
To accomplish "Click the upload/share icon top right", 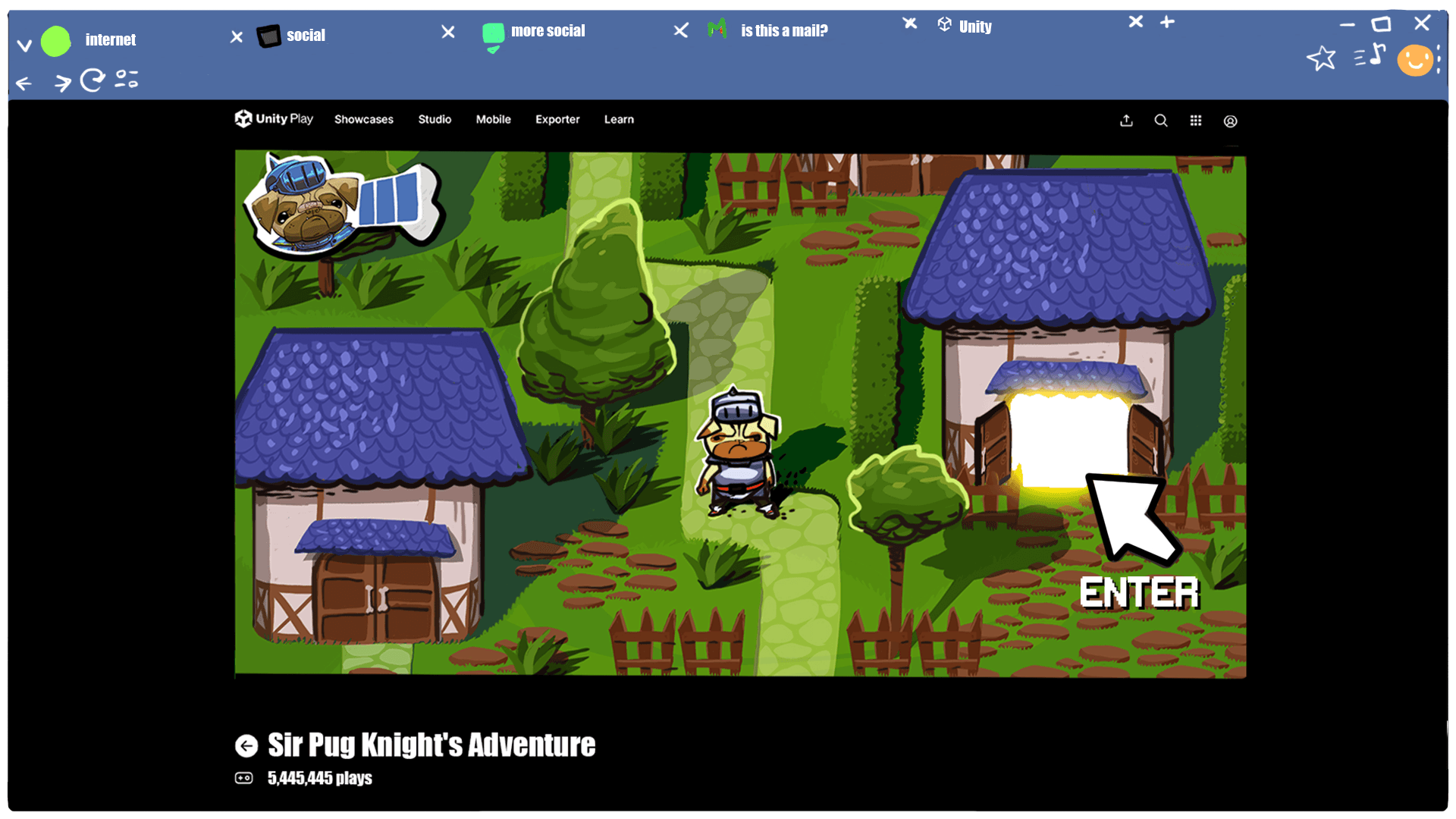I will [1126, 120].
